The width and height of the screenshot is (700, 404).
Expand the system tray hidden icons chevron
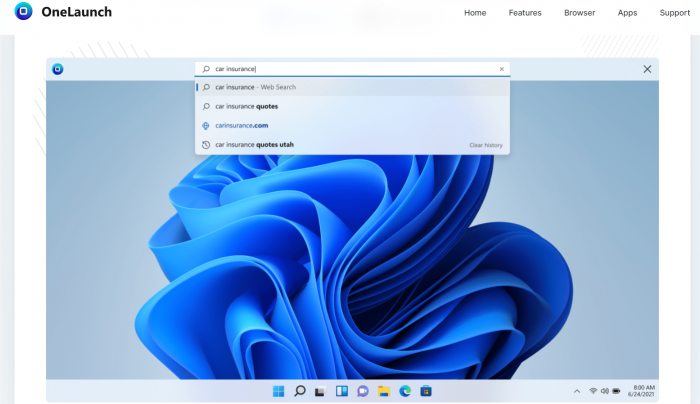(577, 392)
